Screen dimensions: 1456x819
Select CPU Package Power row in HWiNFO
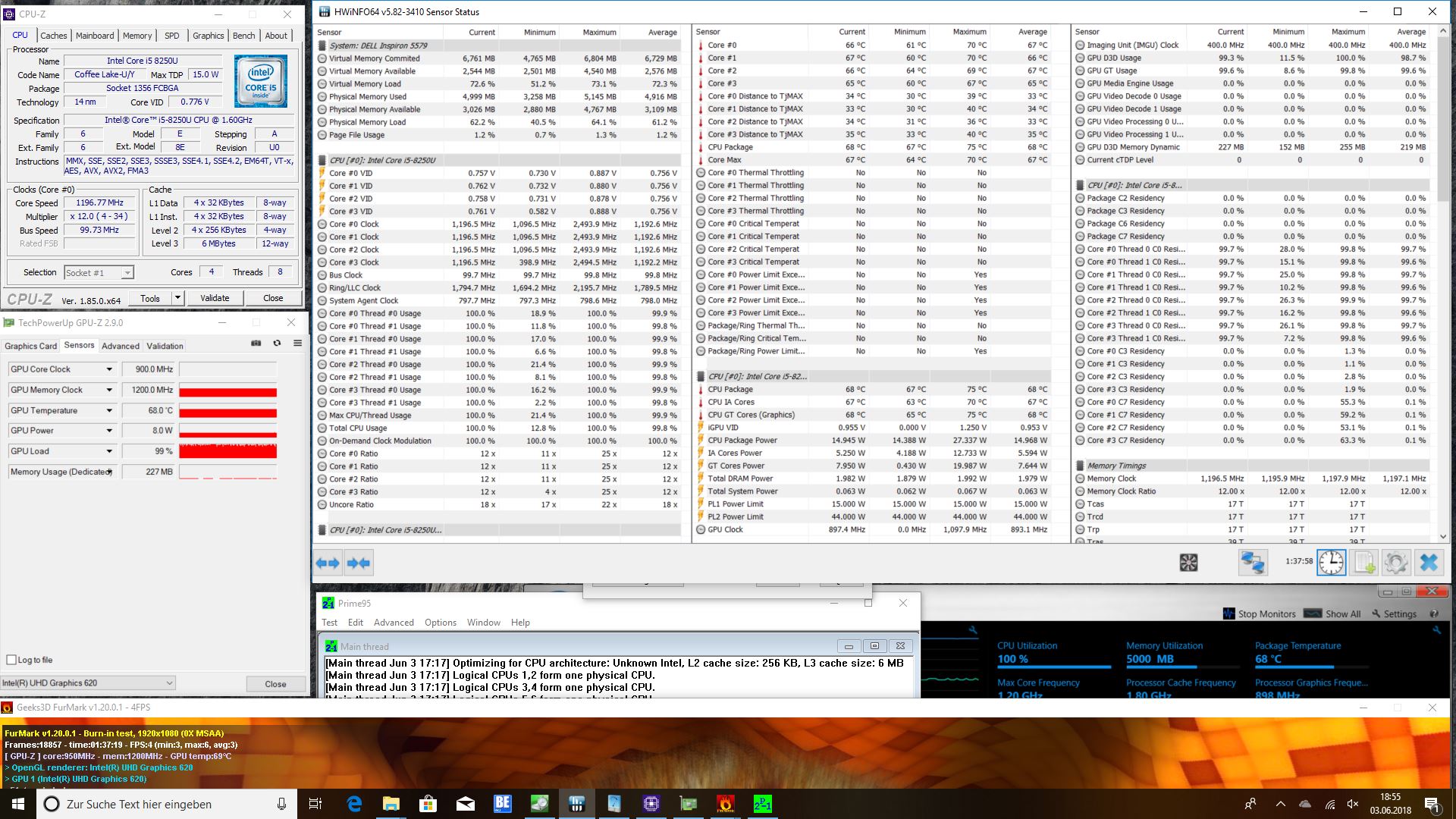(x=873, y=441)
